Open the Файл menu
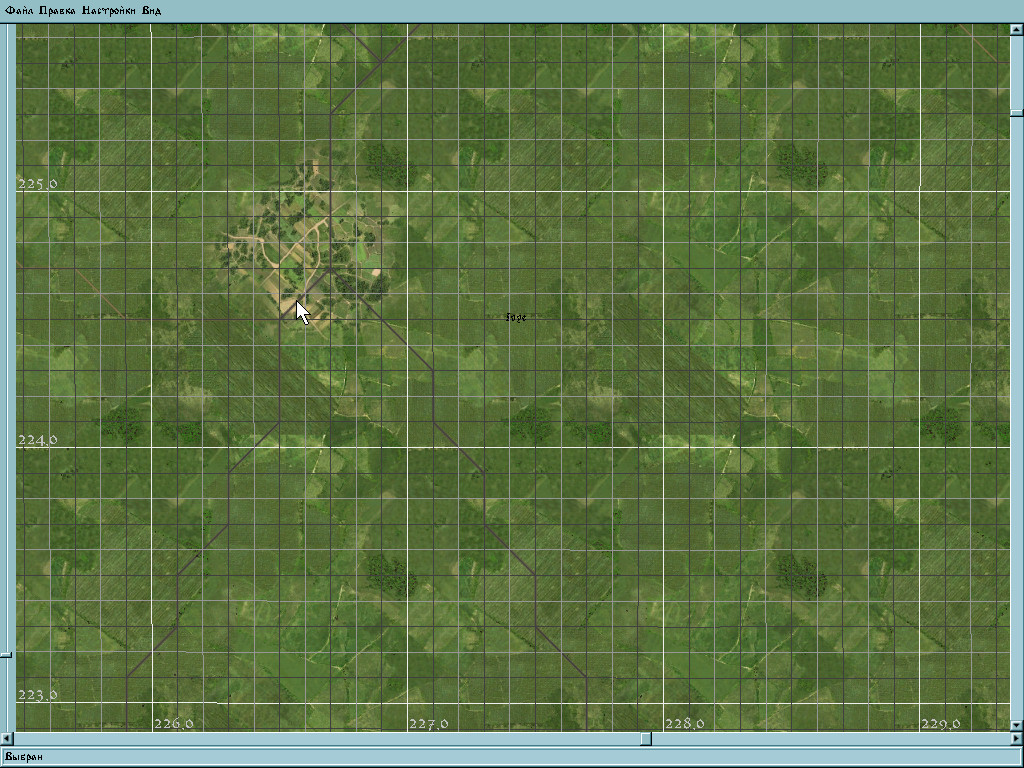1024x768 pixels. pos(19,10)
